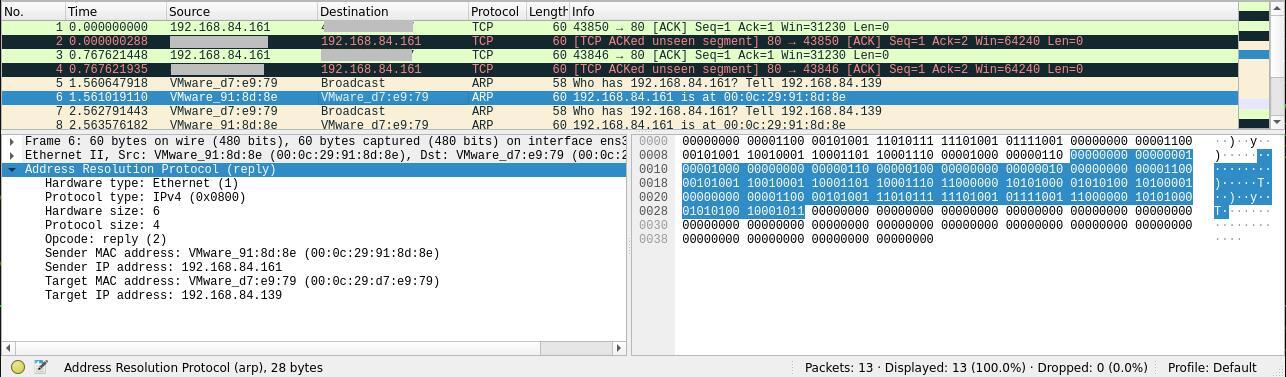The height and width of the screenshot is (377, 1286).
Task: Open capture file properties icon in status bar
Action: (x=41, y=367)
